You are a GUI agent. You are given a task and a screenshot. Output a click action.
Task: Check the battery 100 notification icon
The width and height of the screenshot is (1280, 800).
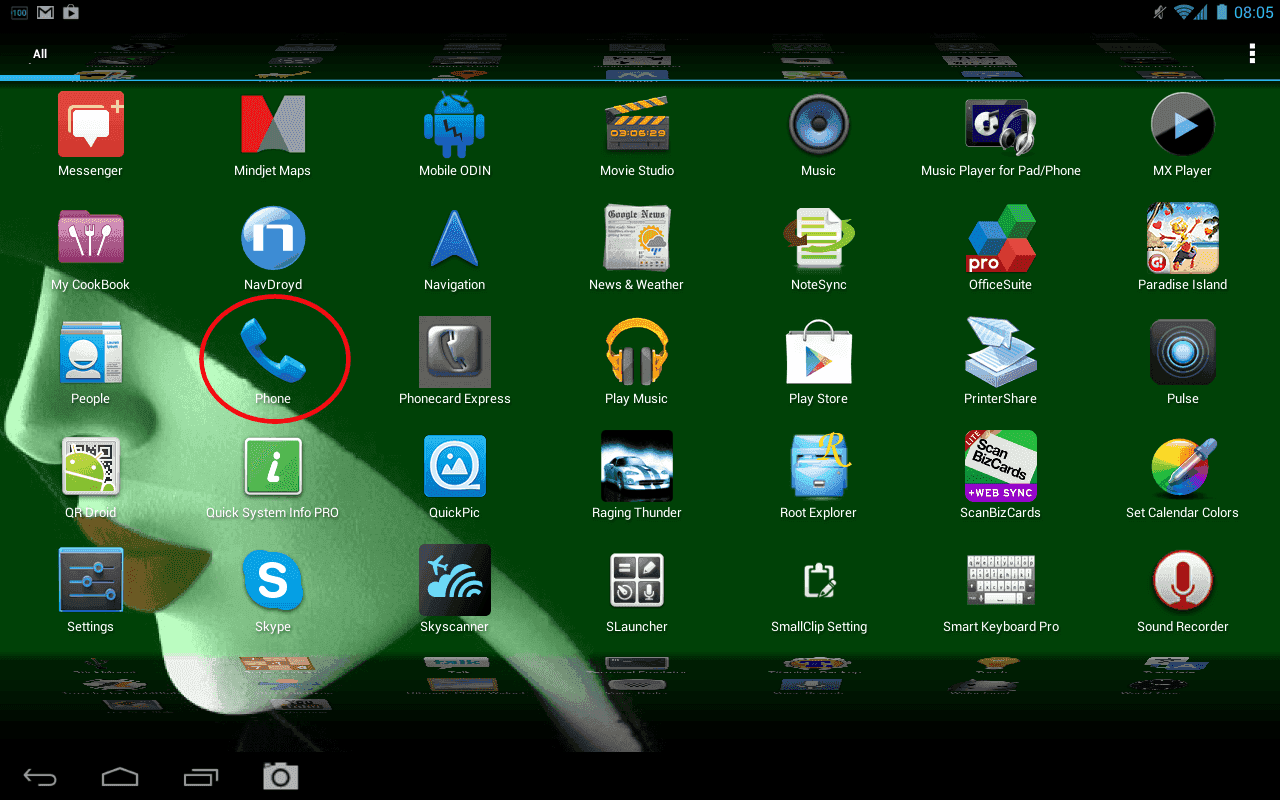tap(19, 13)
